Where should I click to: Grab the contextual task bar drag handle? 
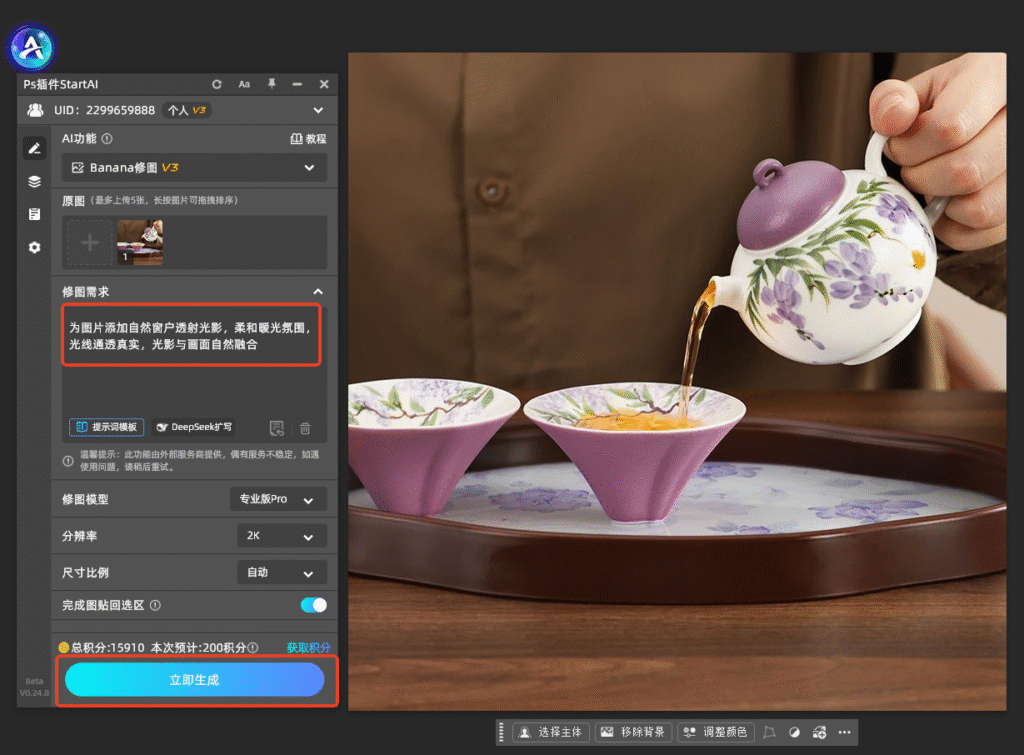501,732
